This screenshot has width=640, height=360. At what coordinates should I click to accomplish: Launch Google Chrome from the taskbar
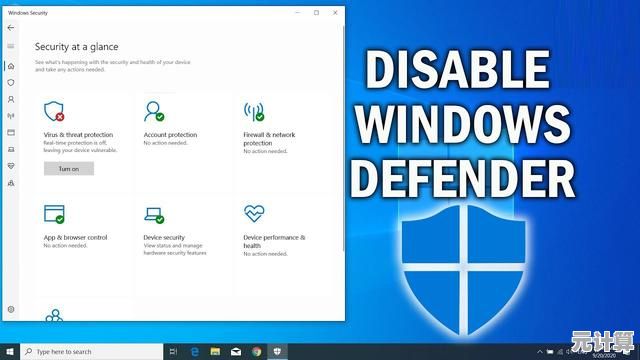pos(256,351)
